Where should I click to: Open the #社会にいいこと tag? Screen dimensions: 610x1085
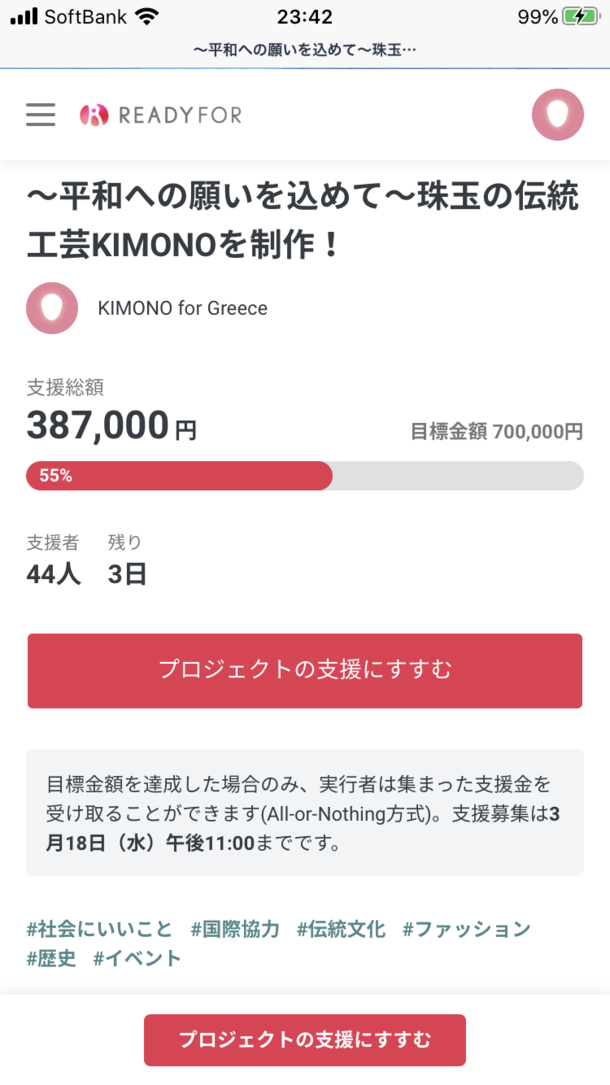99,929
